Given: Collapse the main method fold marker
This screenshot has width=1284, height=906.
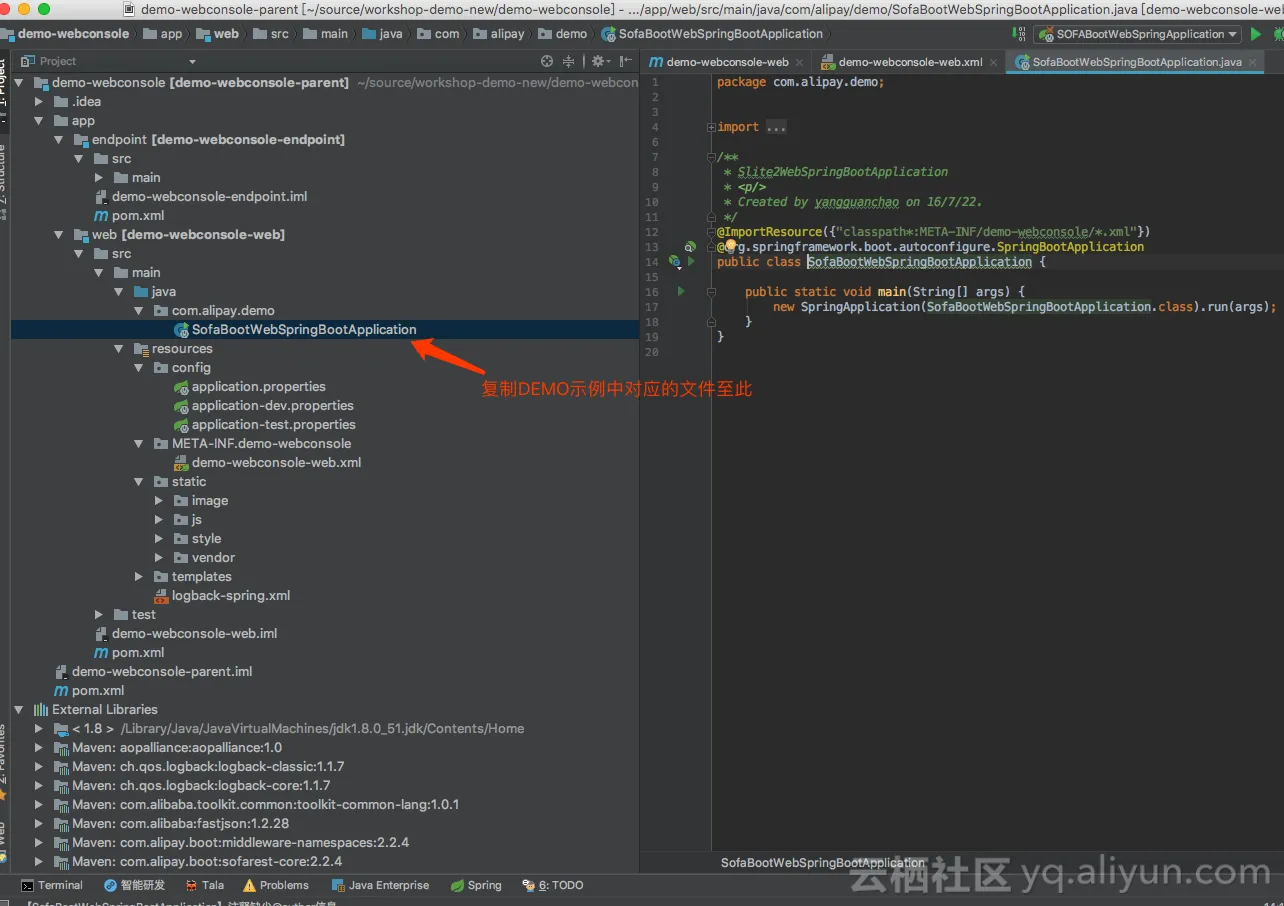Looking at the screenshot, I should pos(711,291).
